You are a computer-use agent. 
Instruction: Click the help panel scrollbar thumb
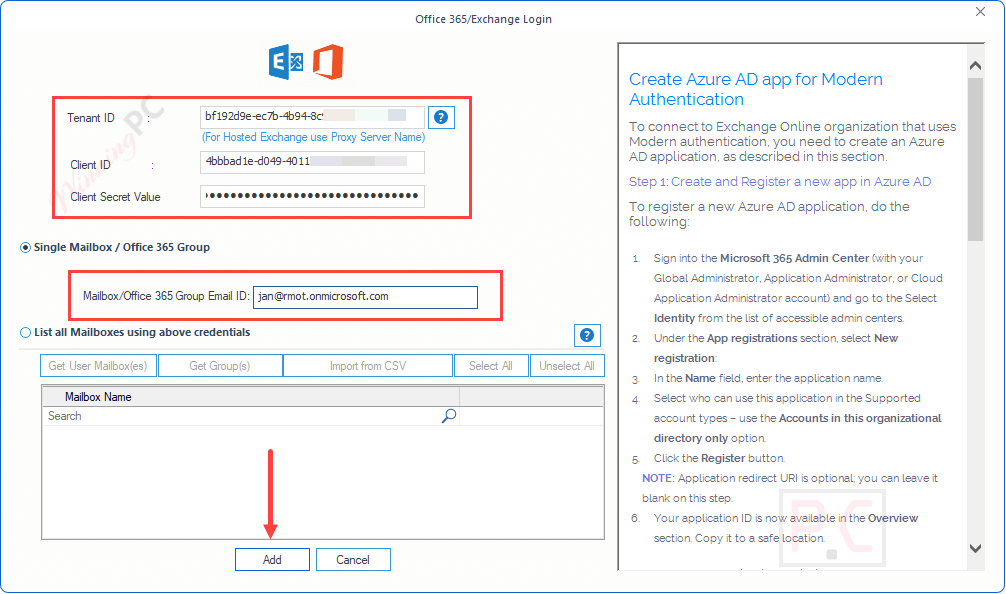[975, 159]
